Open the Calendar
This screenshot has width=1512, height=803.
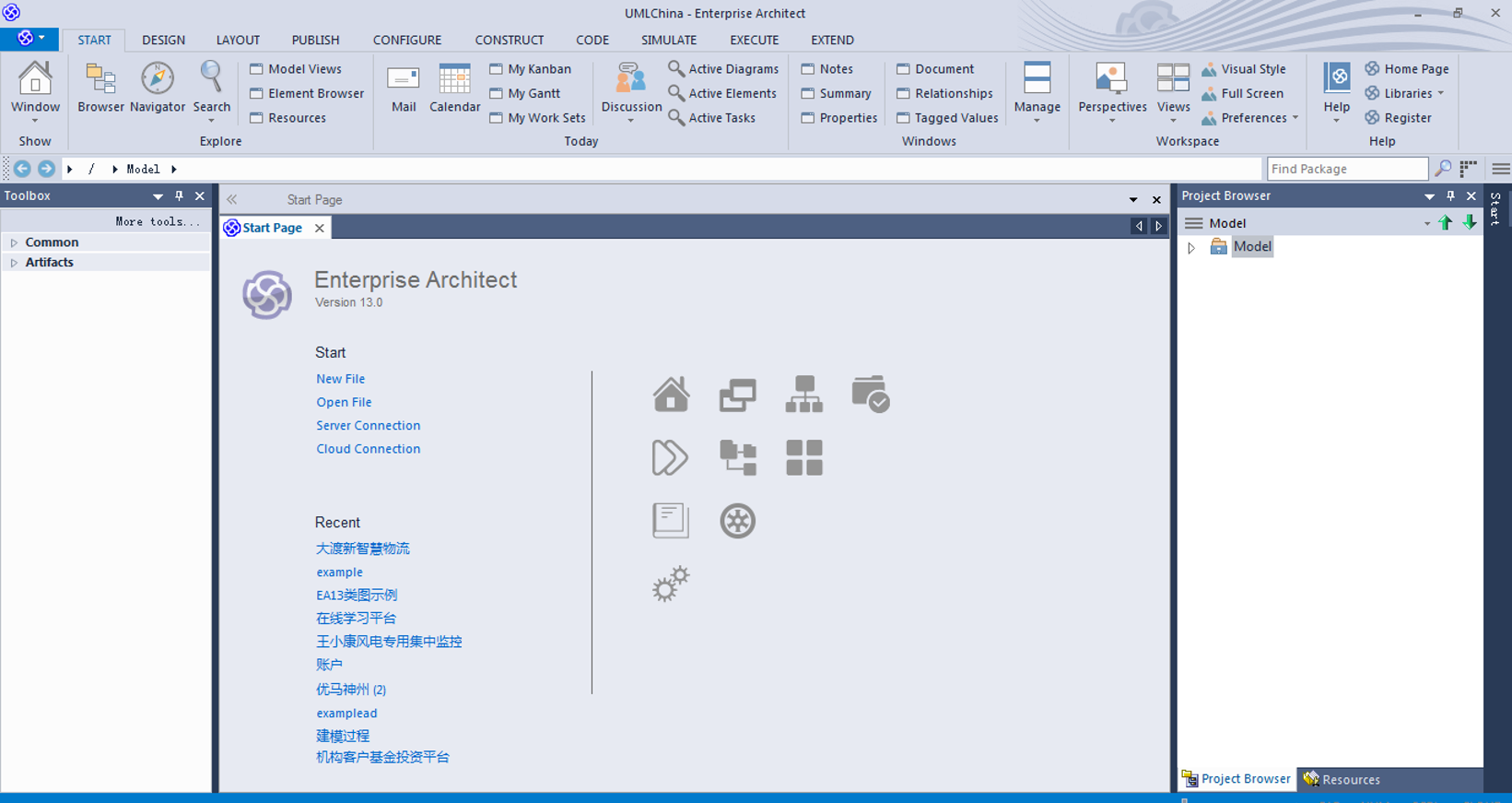(454, 88)
